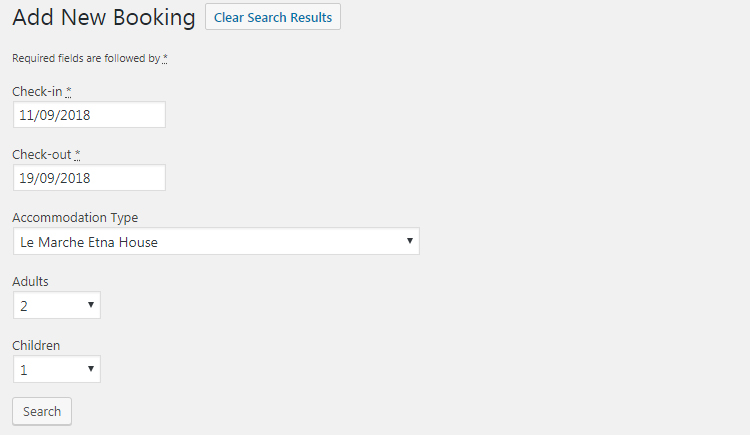Click the Check-in label text
The image size is (750, 435).
click(37, 91)
